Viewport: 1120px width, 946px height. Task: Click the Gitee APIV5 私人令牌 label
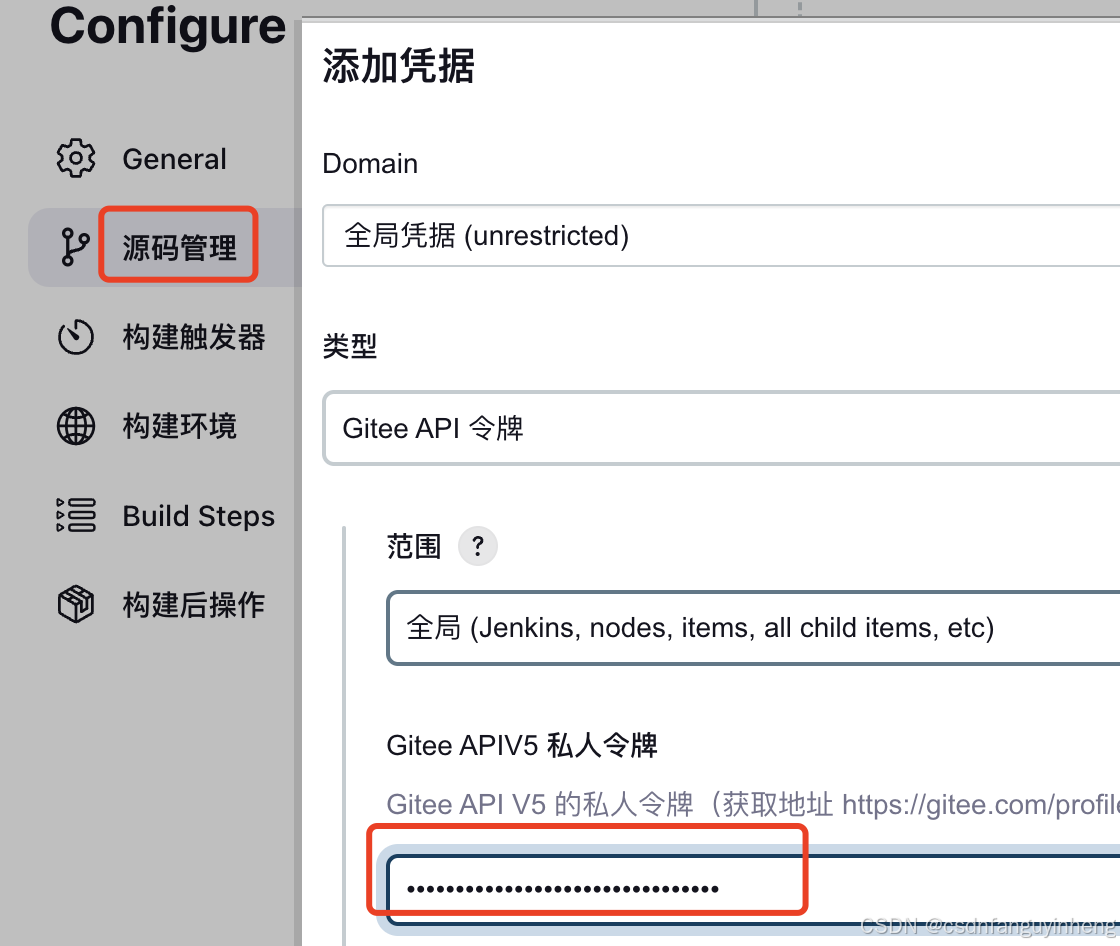(522, 745)
